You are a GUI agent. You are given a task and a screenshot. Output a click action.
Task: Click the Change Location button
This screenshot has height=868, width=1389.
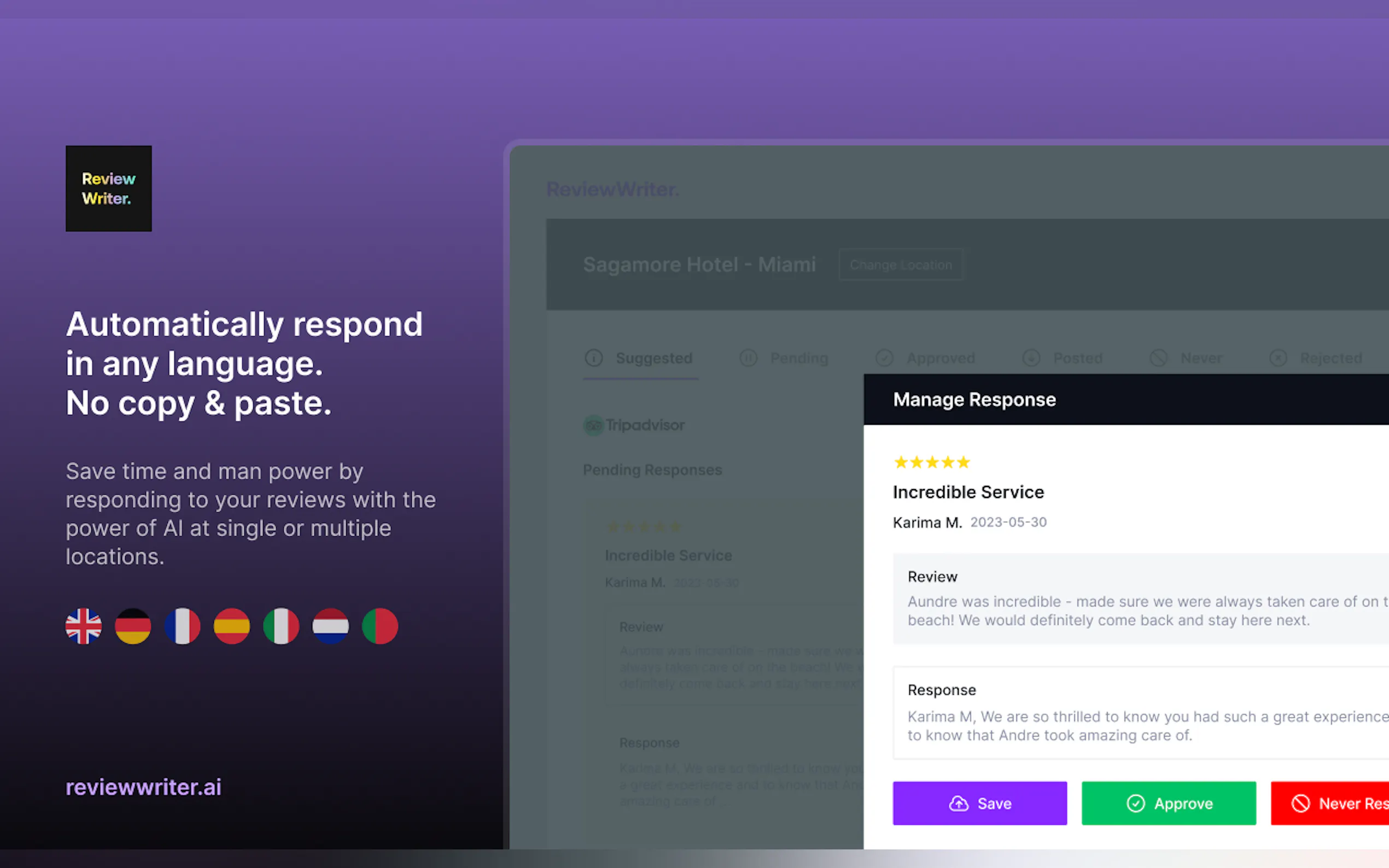[x=900, y=265]
